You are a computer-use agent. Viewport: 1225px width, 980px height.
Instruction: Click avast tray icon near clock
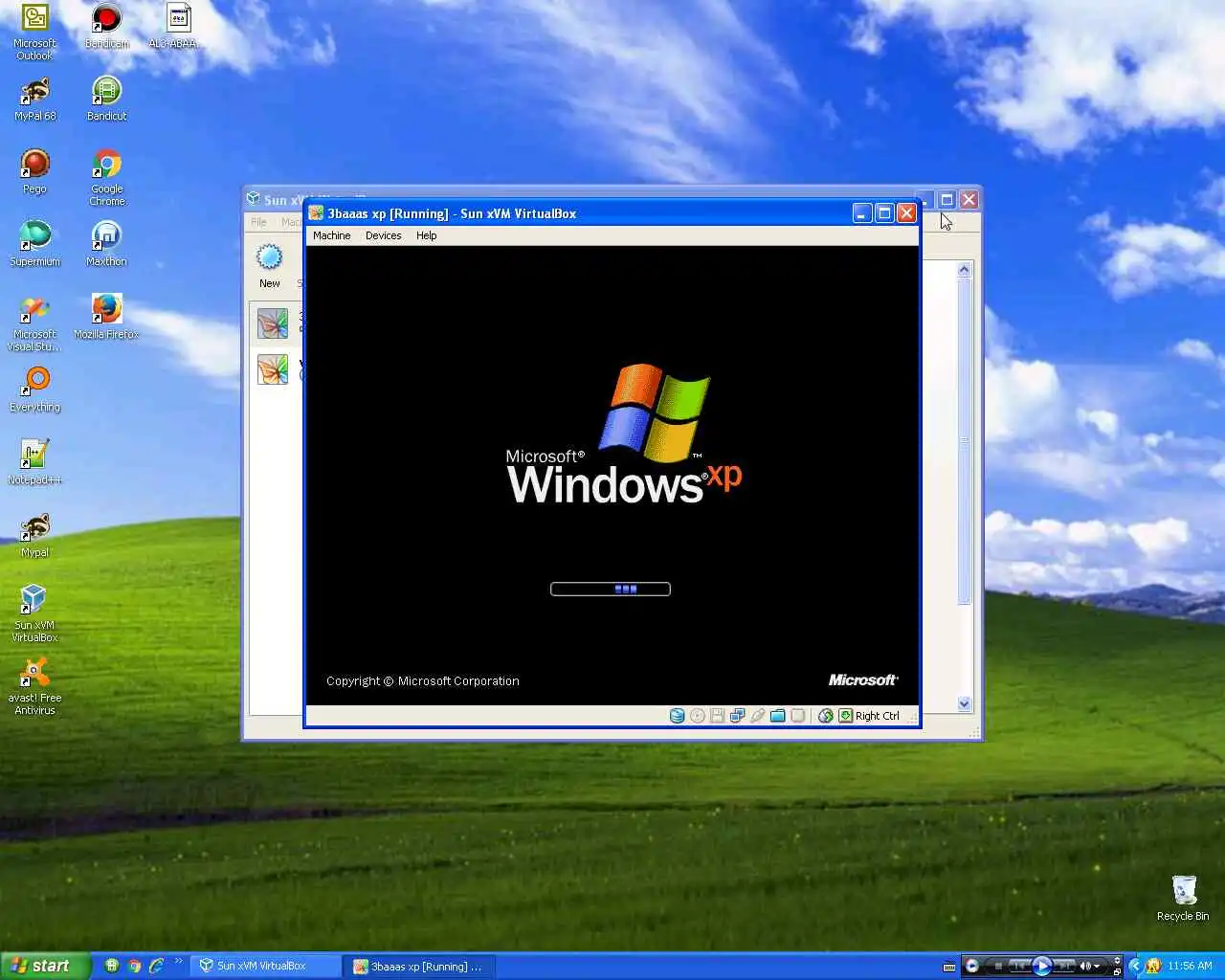1153,966
